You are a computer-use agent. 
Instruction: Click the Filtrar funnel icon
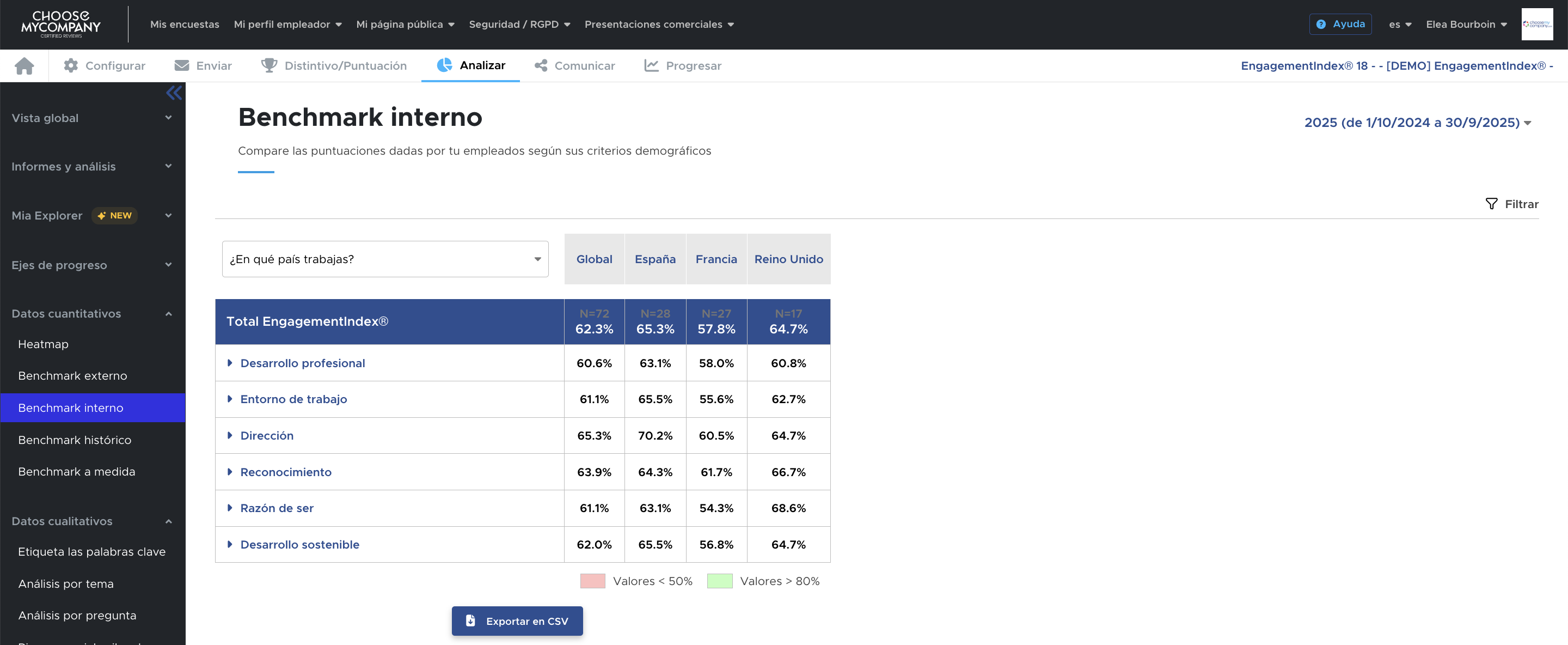click(1491, 204)
